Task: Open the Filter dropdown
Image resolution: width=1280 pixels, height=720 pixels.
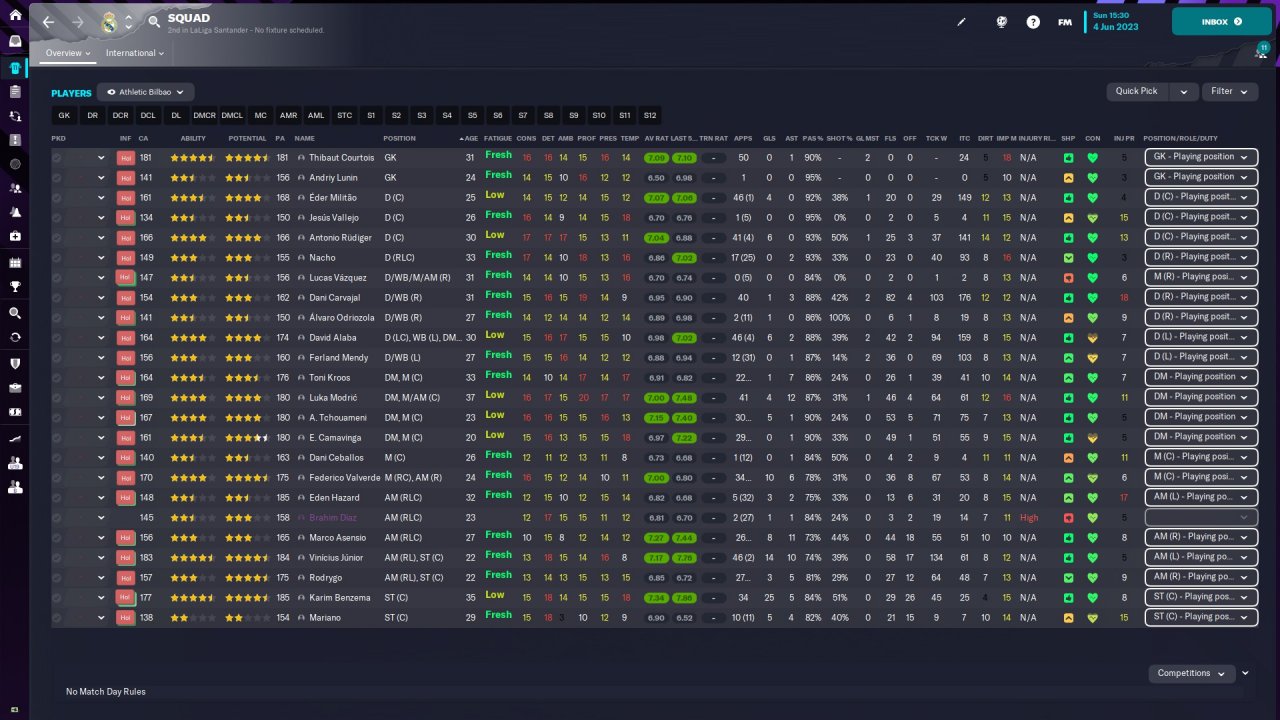Action: point(1229,91)
